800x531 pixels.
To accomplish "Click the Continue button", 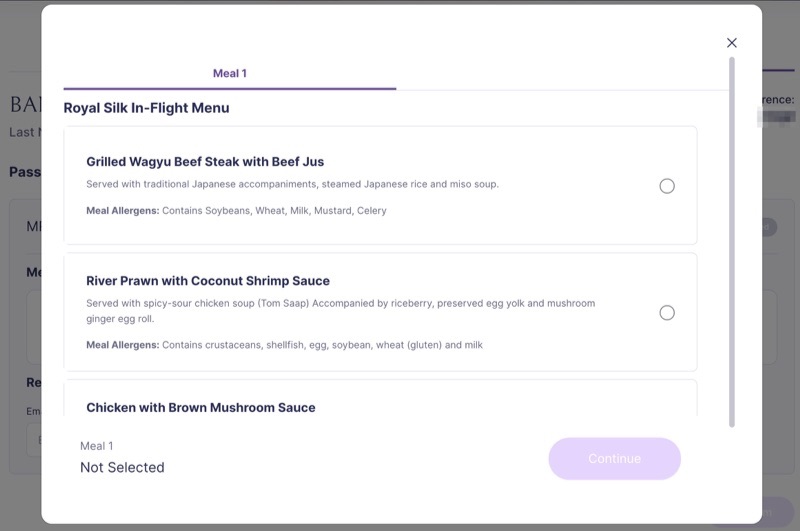I will [614, 459].
